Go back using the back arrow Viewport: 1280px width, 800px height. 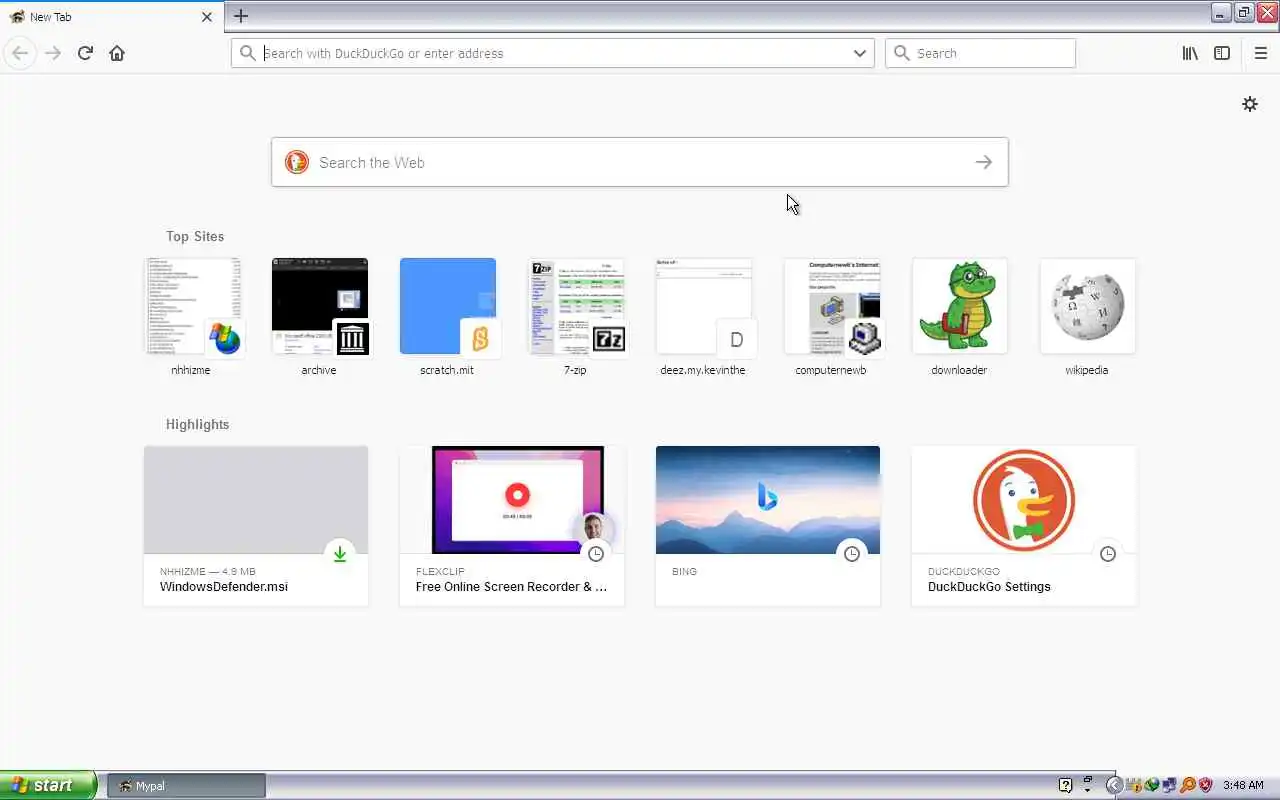tap(20, 53)
